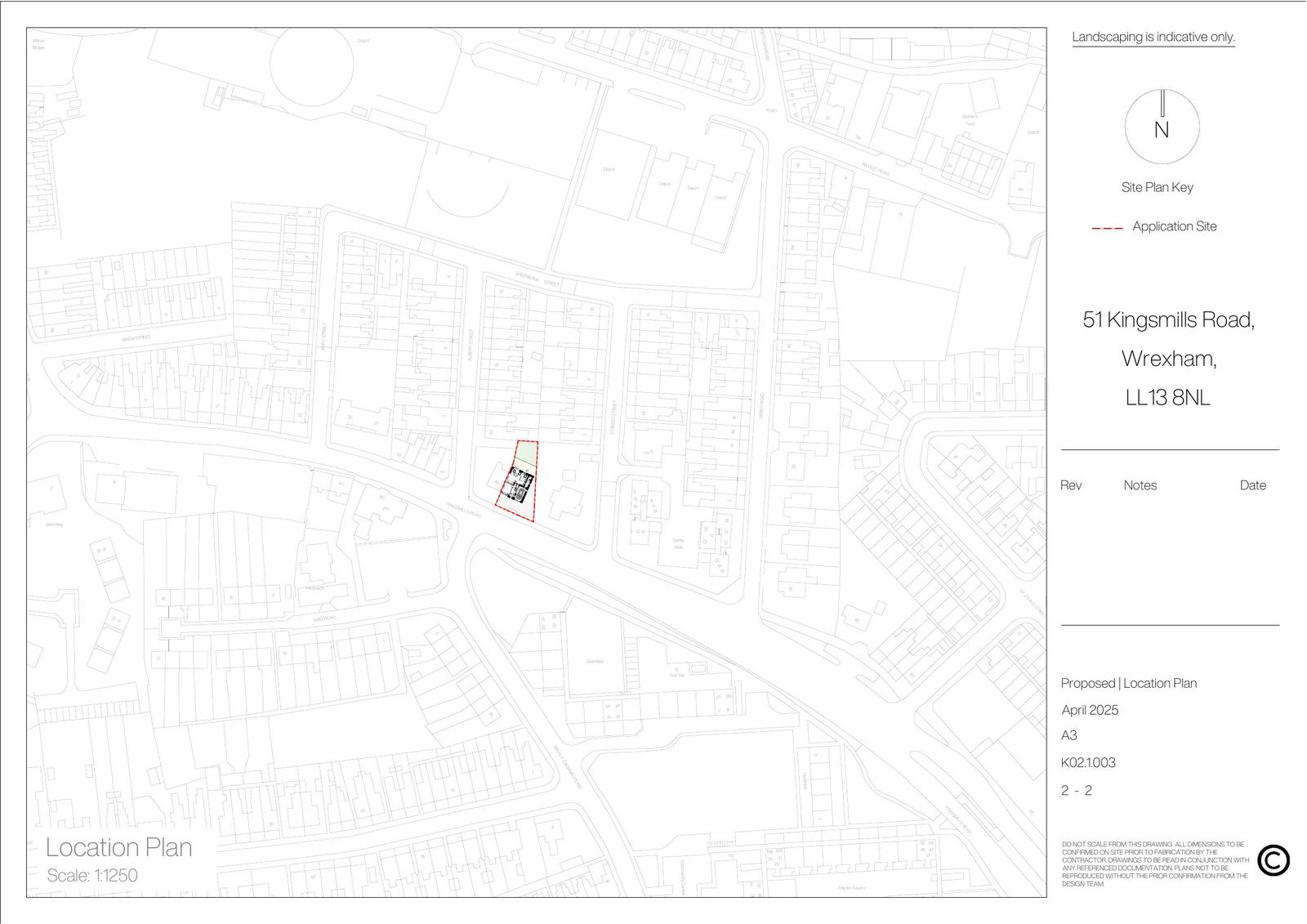Click the large 'Location Plan' map title
Viewport: 1307px width, 924px height.
pos(119,848)
